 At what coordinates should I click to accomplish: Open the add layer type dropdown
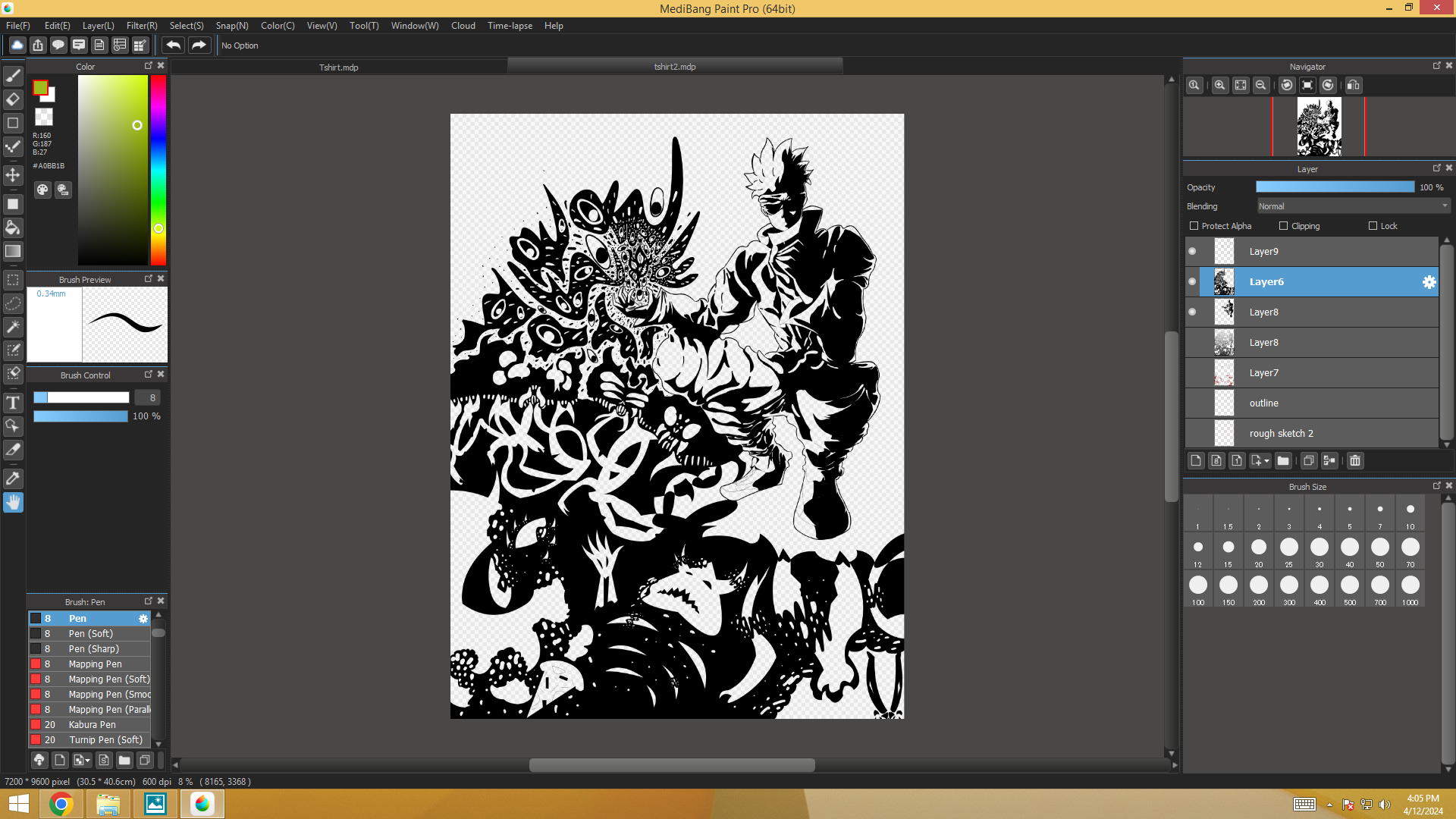[x=1260, y=460]
